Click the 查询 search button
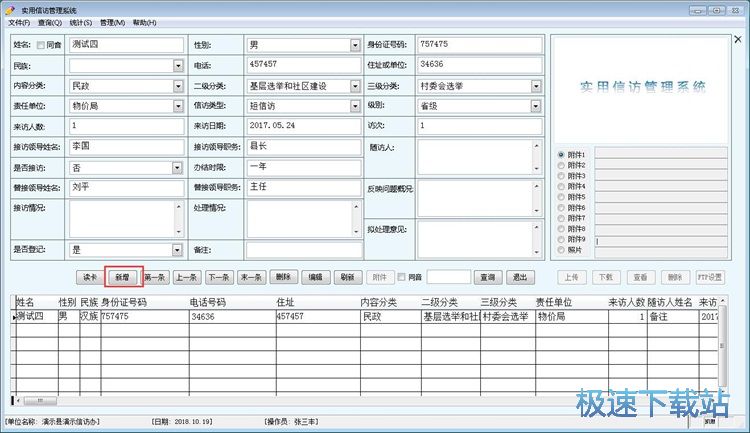This screenshot has height=433, width=750. pos(488,277)
